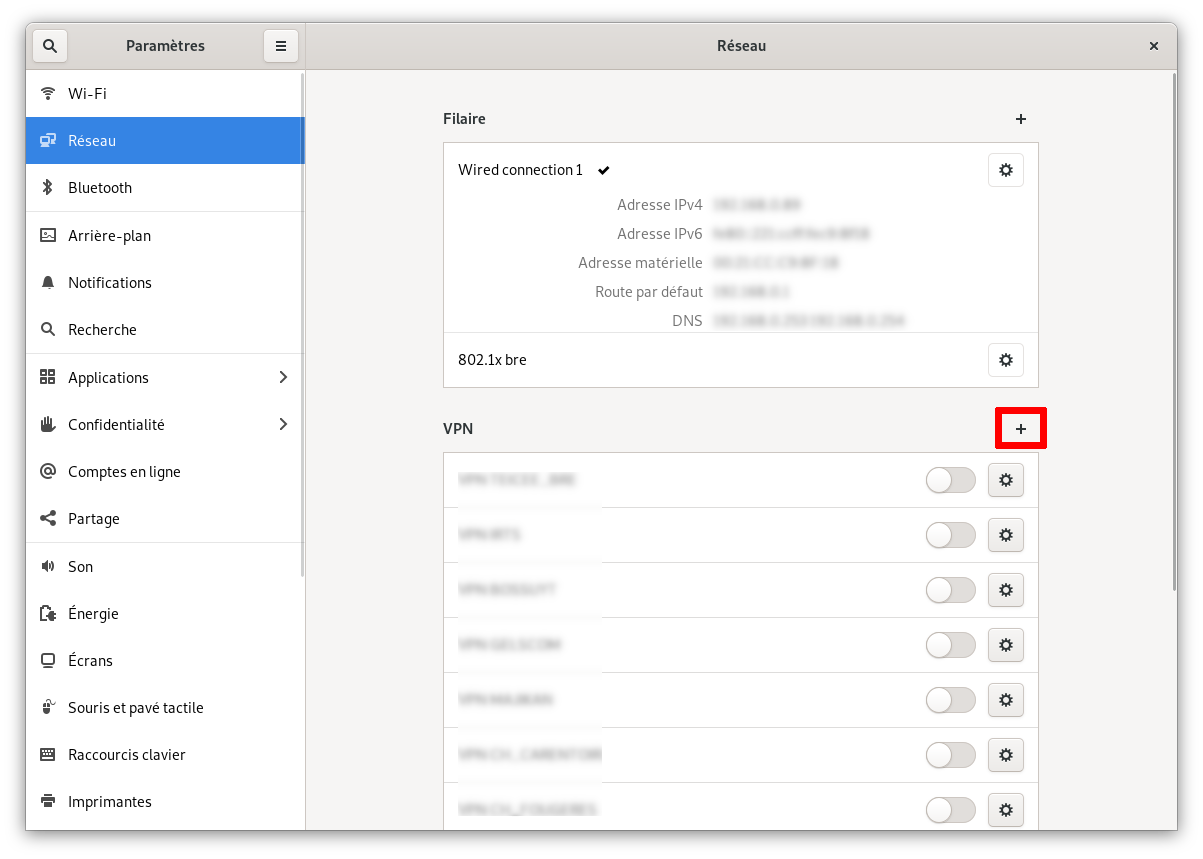Image resolution: width=1203 pixels, height=859 pixels.
Task: Toggle the seventh VPN connection switch
Action: pos(951,810)
